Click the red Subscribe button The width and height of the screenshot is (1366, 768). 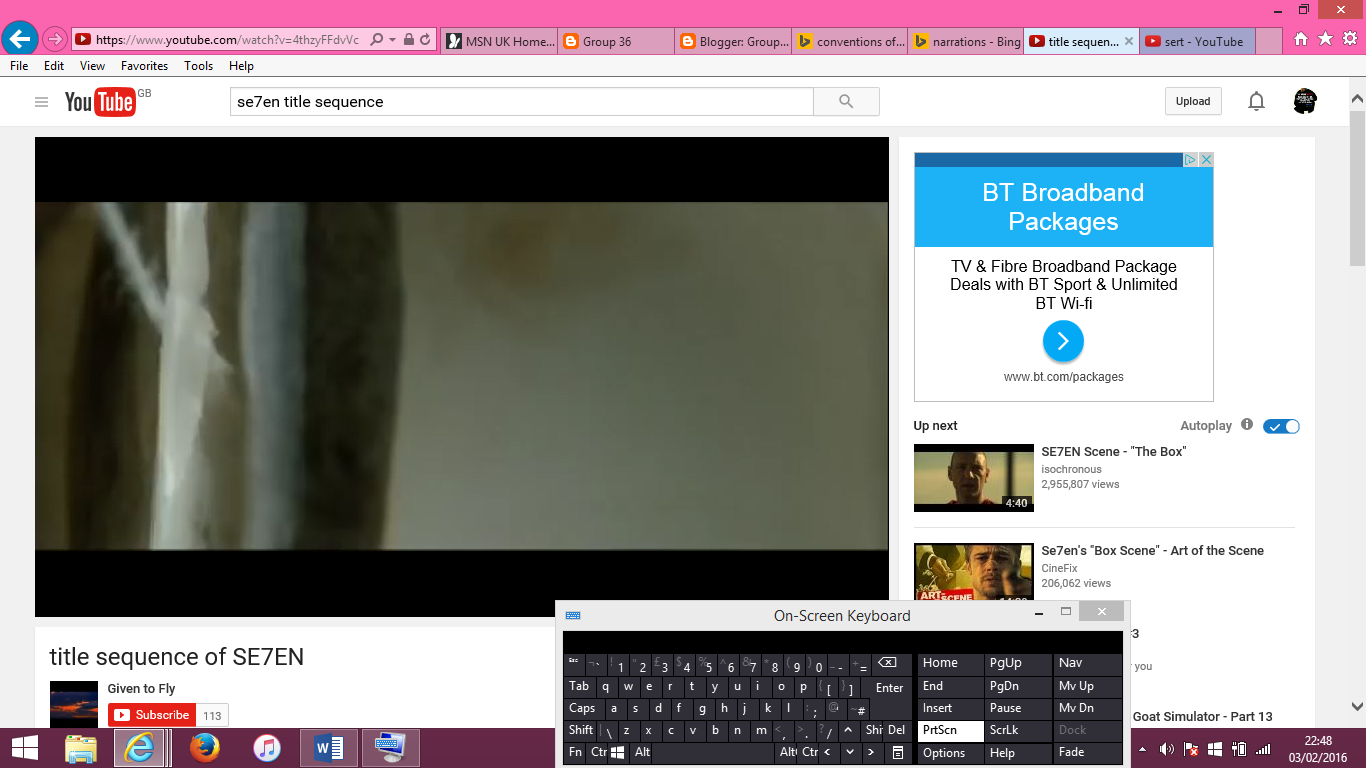[152, 715]
